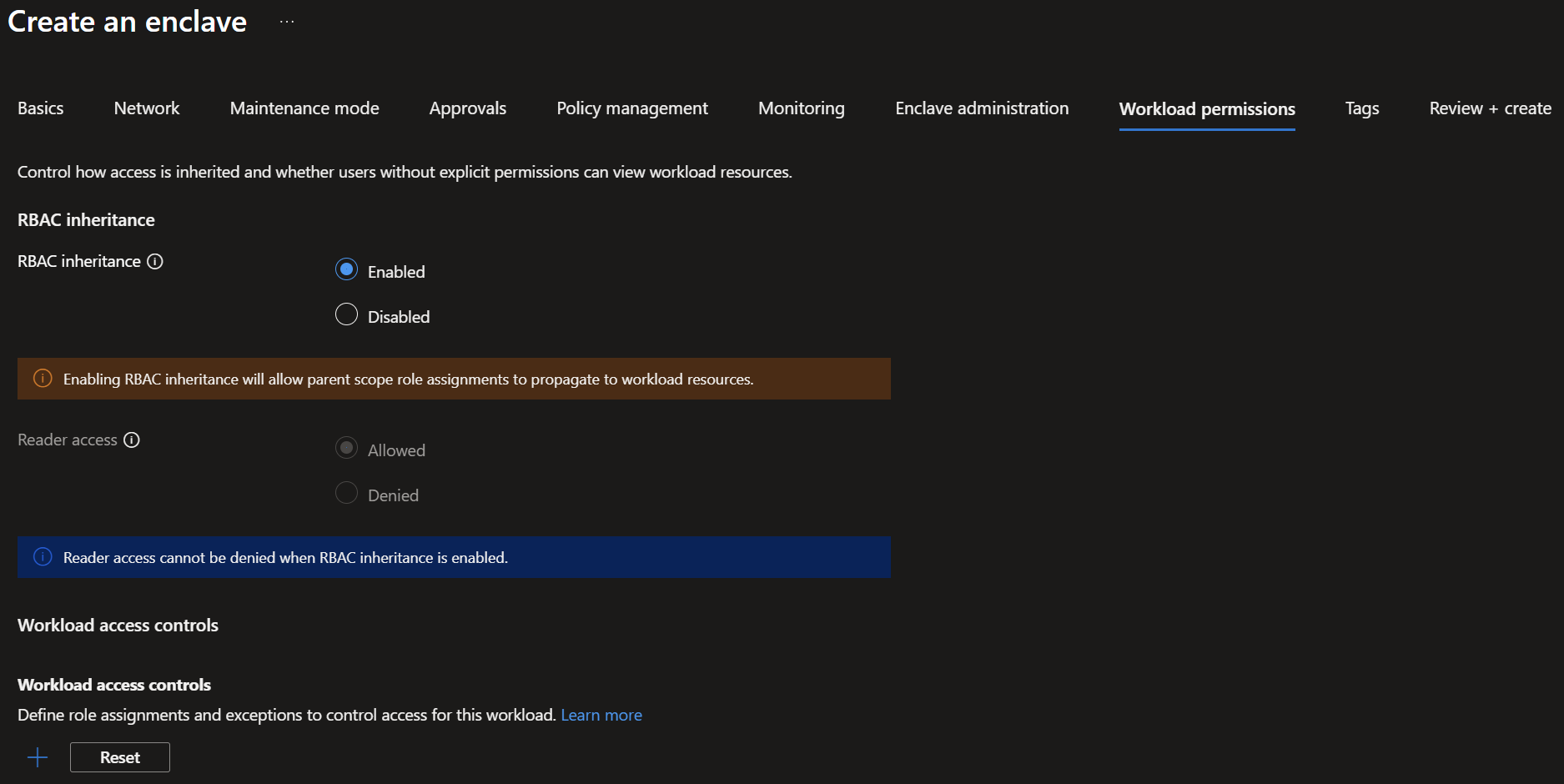Click the RBAC inheritance section heading

(x=86, y=220)
